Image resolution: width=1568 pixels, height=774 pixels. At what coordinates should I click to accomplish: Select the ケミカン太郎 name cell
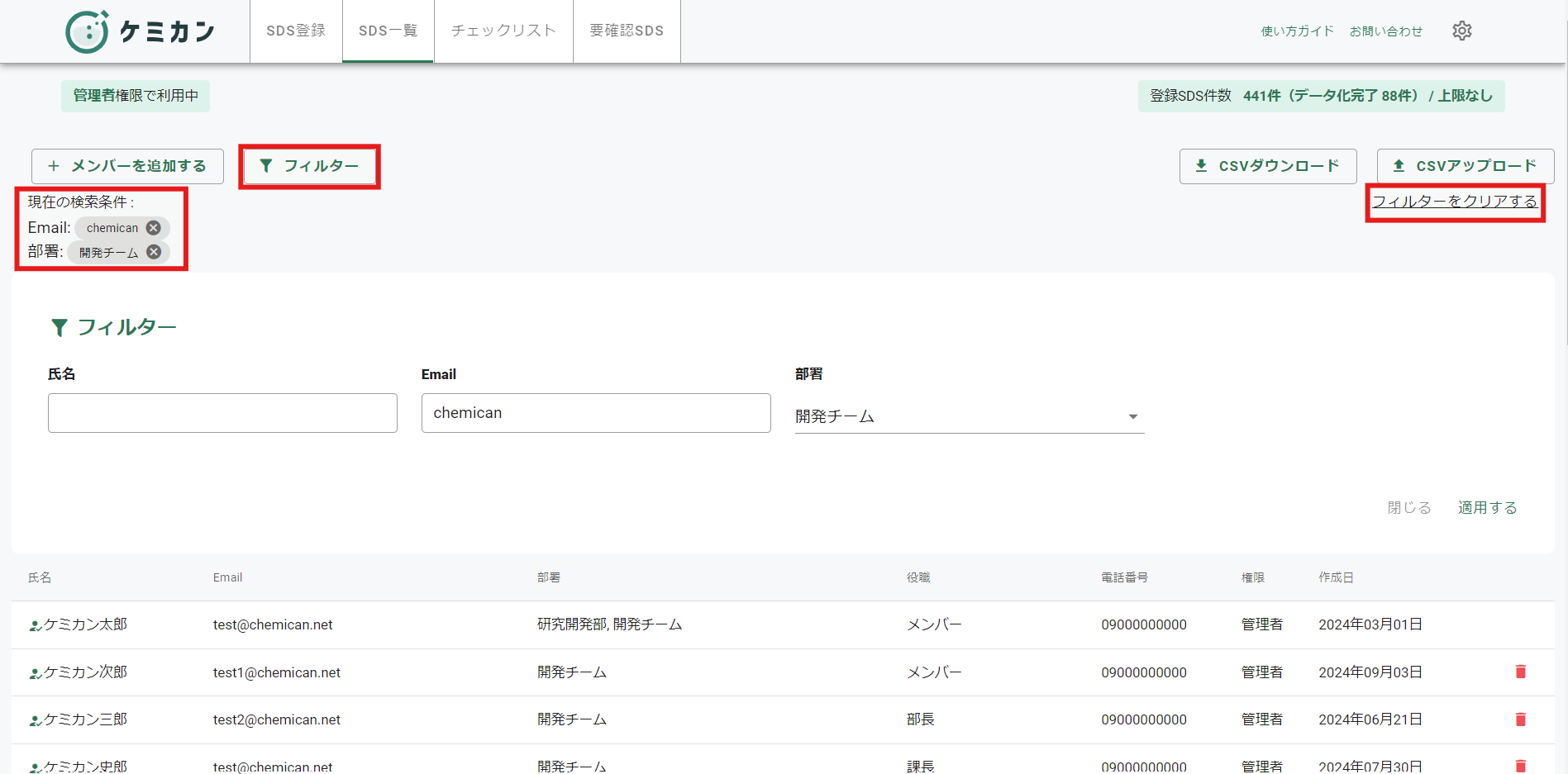[85, 624]
